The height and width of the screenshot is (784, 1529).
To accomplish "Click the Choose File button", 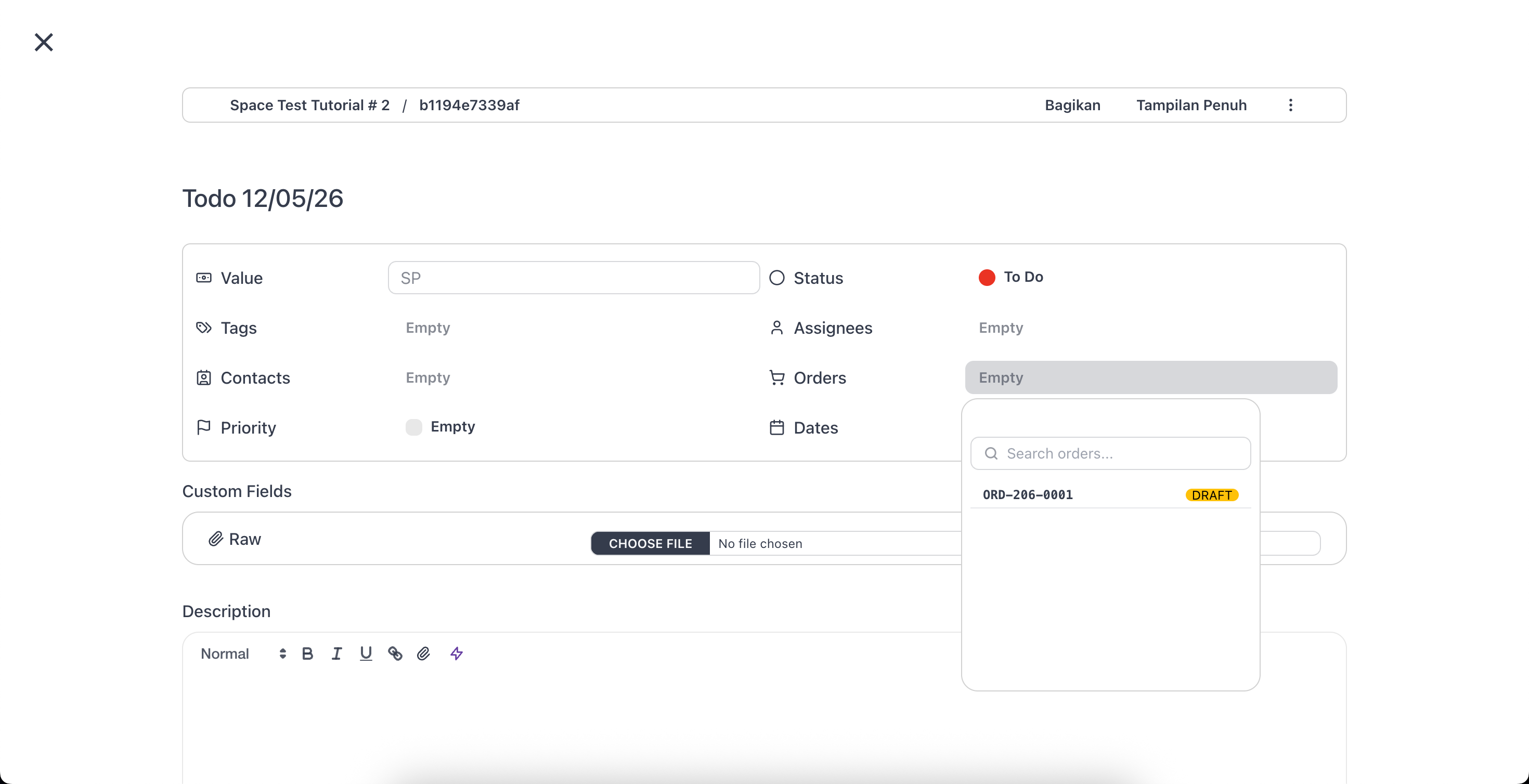I will pyautogui.click(x=650, y=544).
